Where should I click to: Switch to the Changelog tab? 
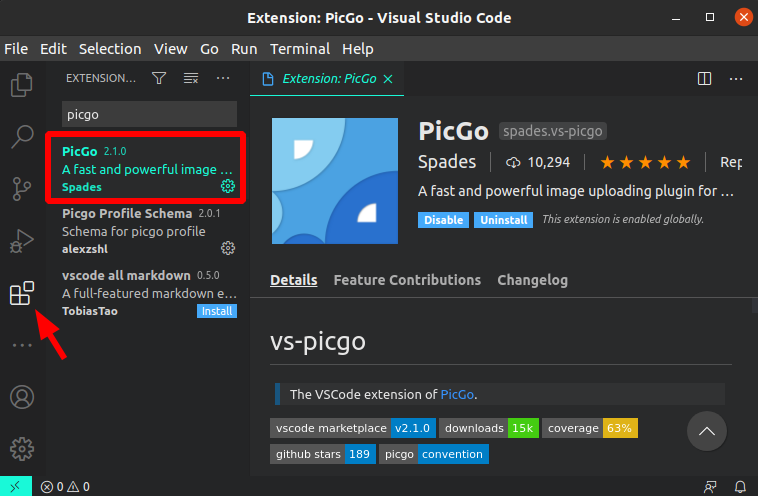pos(532,280)
